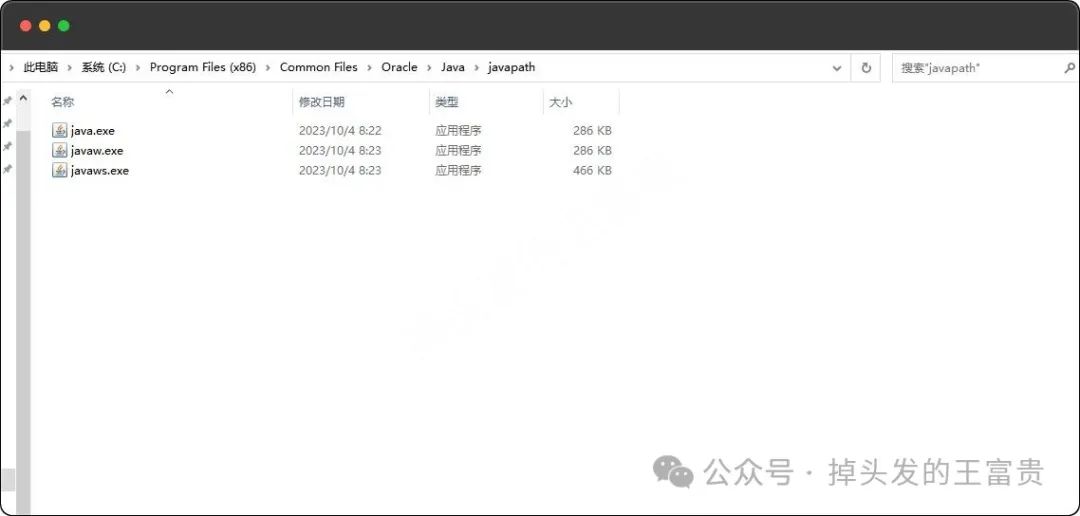Select the java.exe file name

[93, 130]
